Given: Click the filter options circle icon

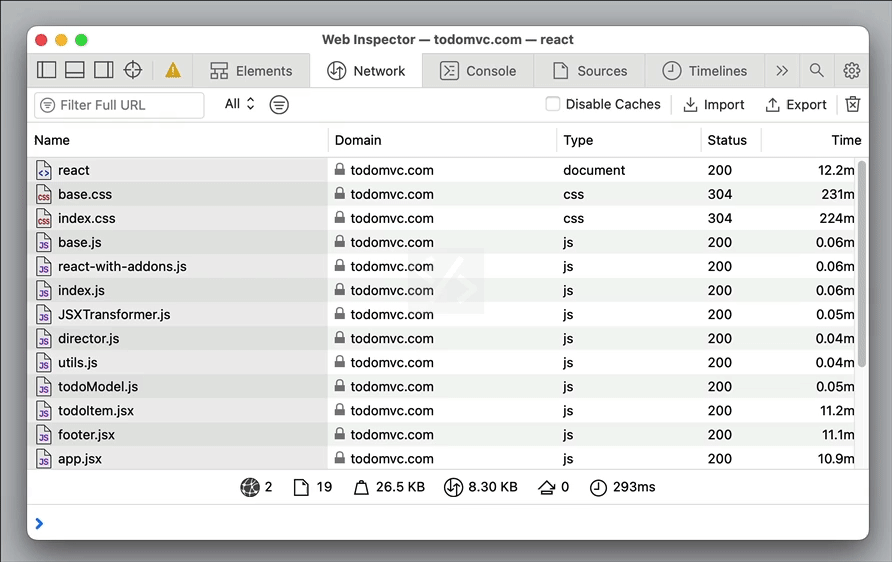Looking at the screenshot, I should (279, 105).
